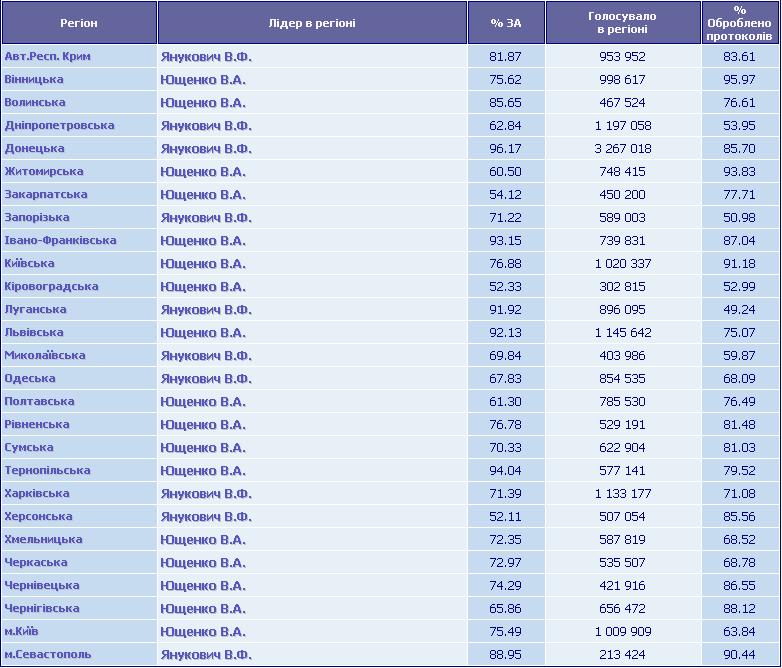Click Янукович В.Ф. in the Одеська row
Screen dimensions: 782x668
tap(206, 379)
